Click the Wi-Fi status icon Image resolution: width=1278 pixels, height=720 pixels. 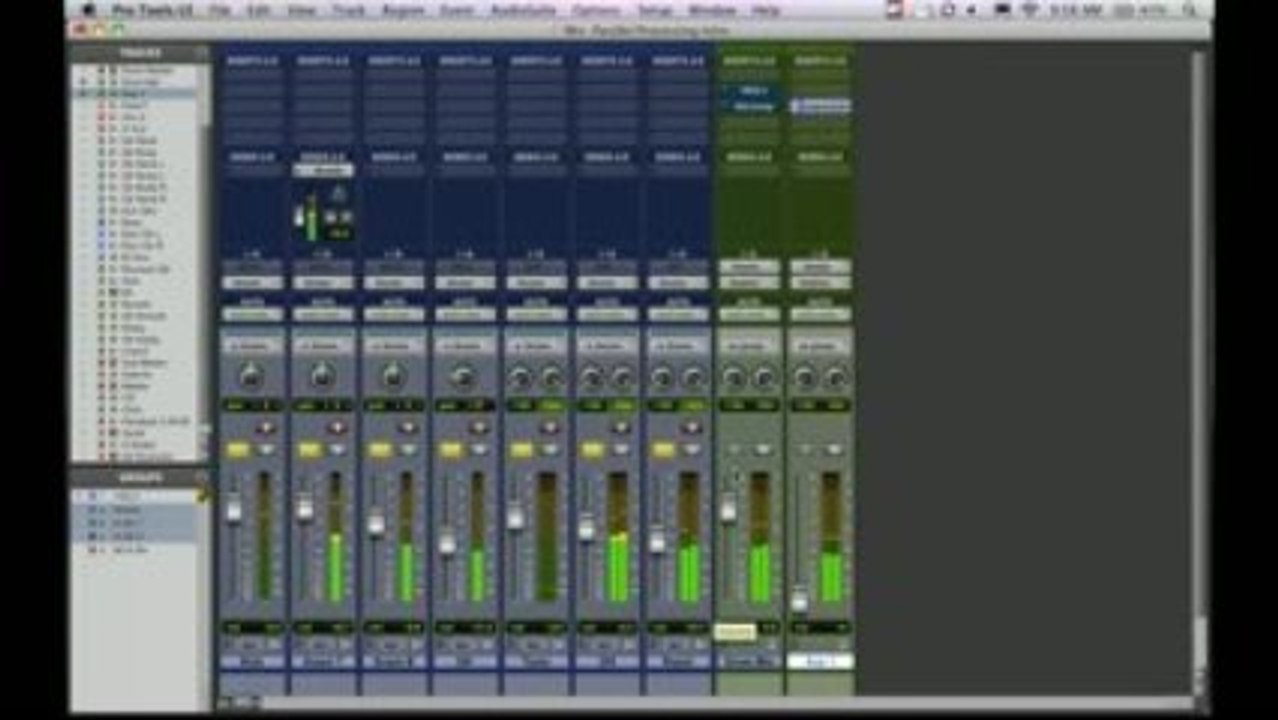pyautogui.click(x=1031, y=10)
